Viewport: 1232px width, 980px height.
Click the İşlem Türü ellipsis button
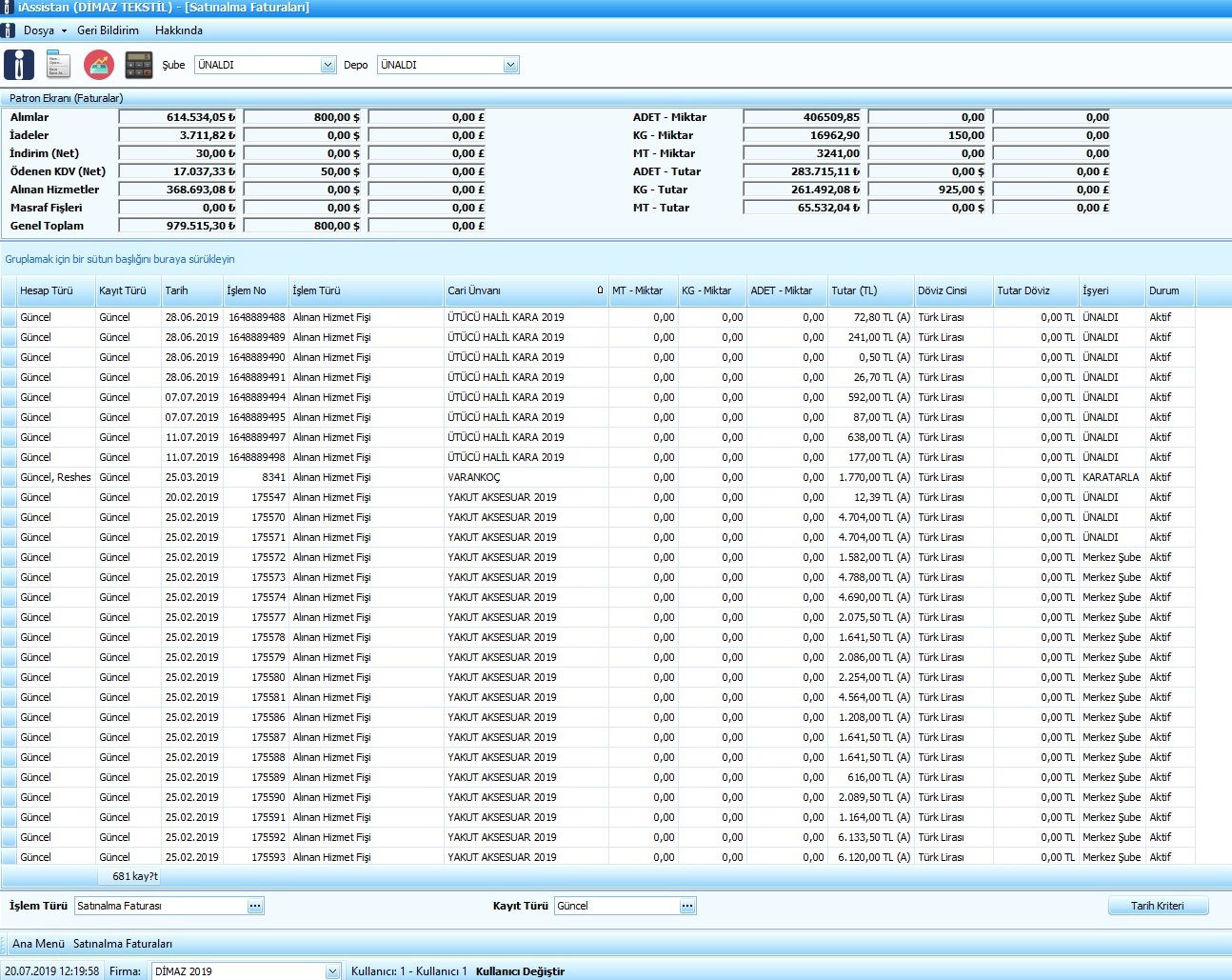(x=255, y=906)
